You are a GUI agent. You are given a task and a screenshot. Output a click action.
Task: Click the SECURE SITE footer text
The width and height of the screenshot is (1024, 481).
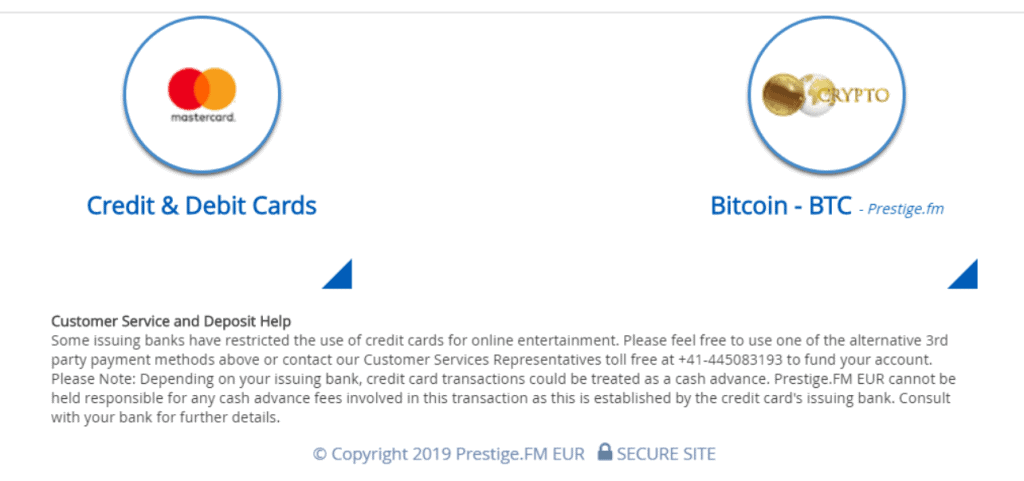coord(666,454)
